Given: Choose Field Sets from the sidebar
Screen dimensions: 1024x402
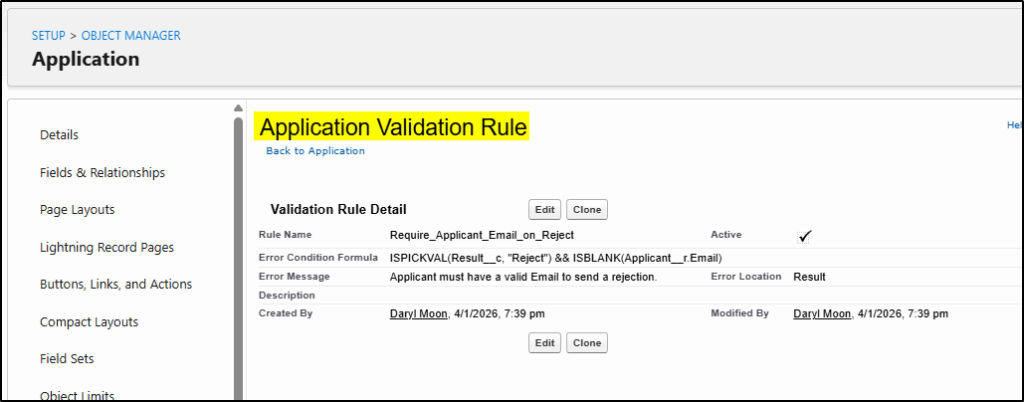Looking at the screenshot, I should point(67,359).
